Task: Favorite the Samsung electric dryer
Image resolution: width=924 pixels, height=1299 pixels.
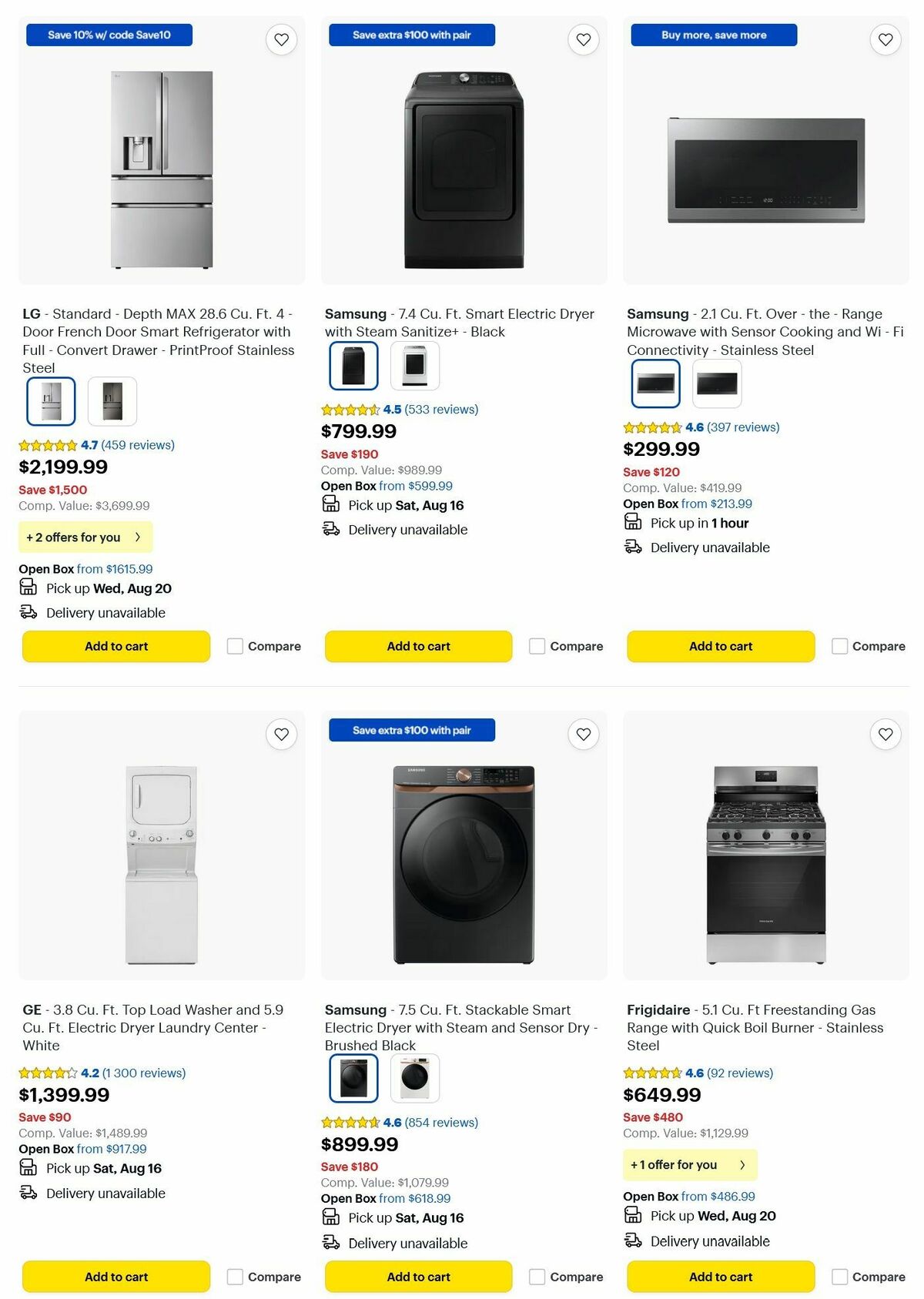Action: coord(583,39)
